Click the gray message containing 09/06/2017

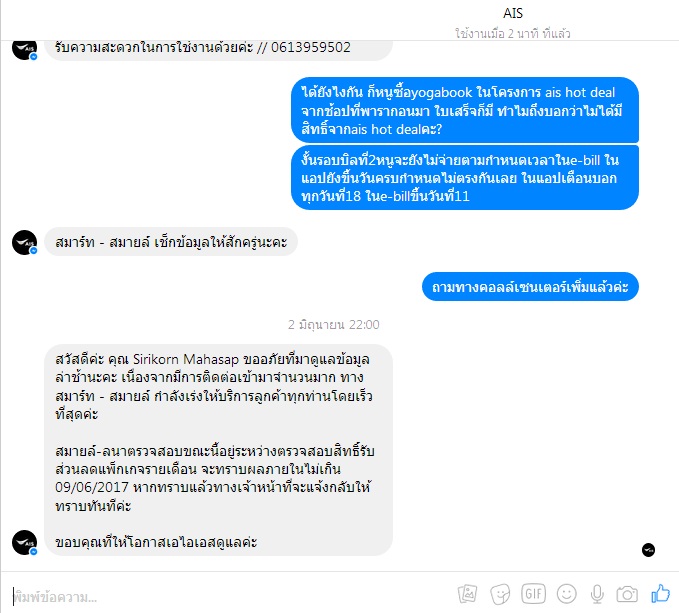click(x=218, y=450)
